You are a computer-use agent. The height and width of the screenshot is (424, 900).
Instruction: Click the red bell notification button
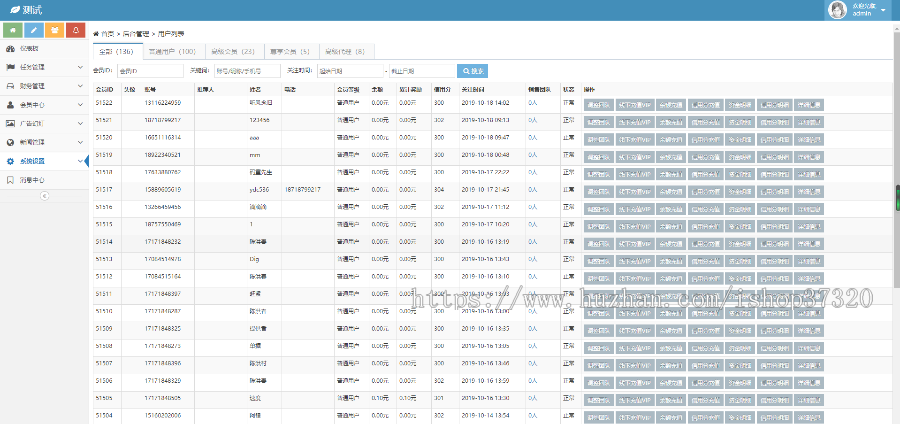pos(77,31)
